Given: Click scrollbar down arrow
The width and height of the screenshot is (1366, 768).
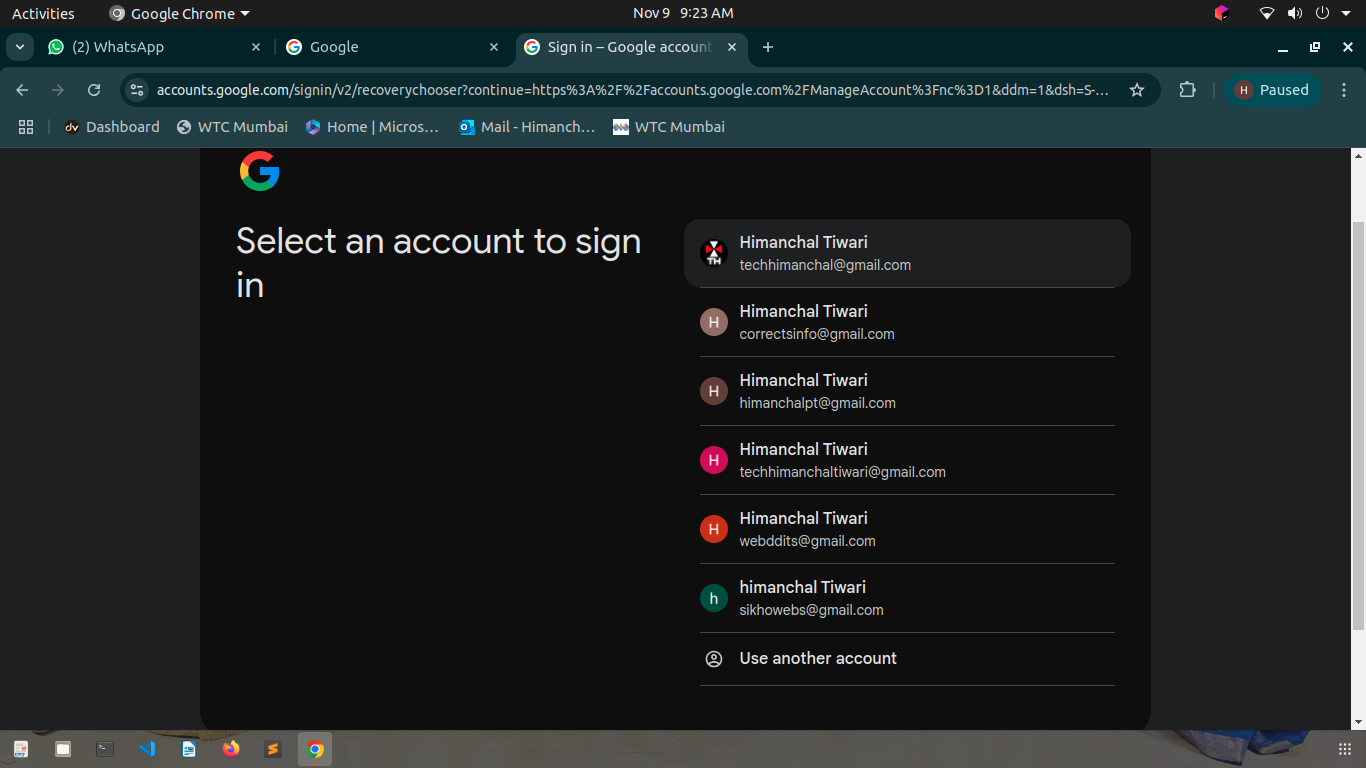Looking at the screenshot, I should [1358, 721].
